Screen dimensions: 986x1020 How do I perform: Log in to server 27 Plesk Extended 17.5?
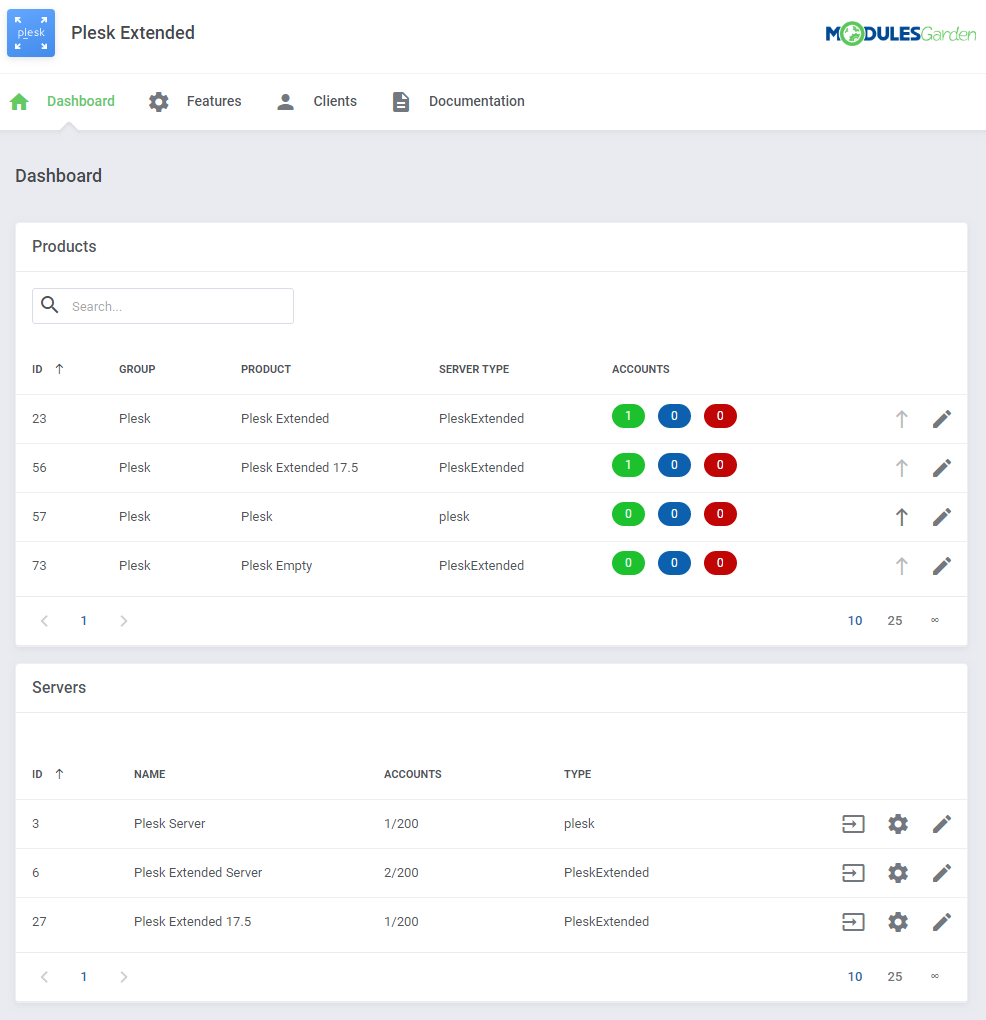coord(853,922)
